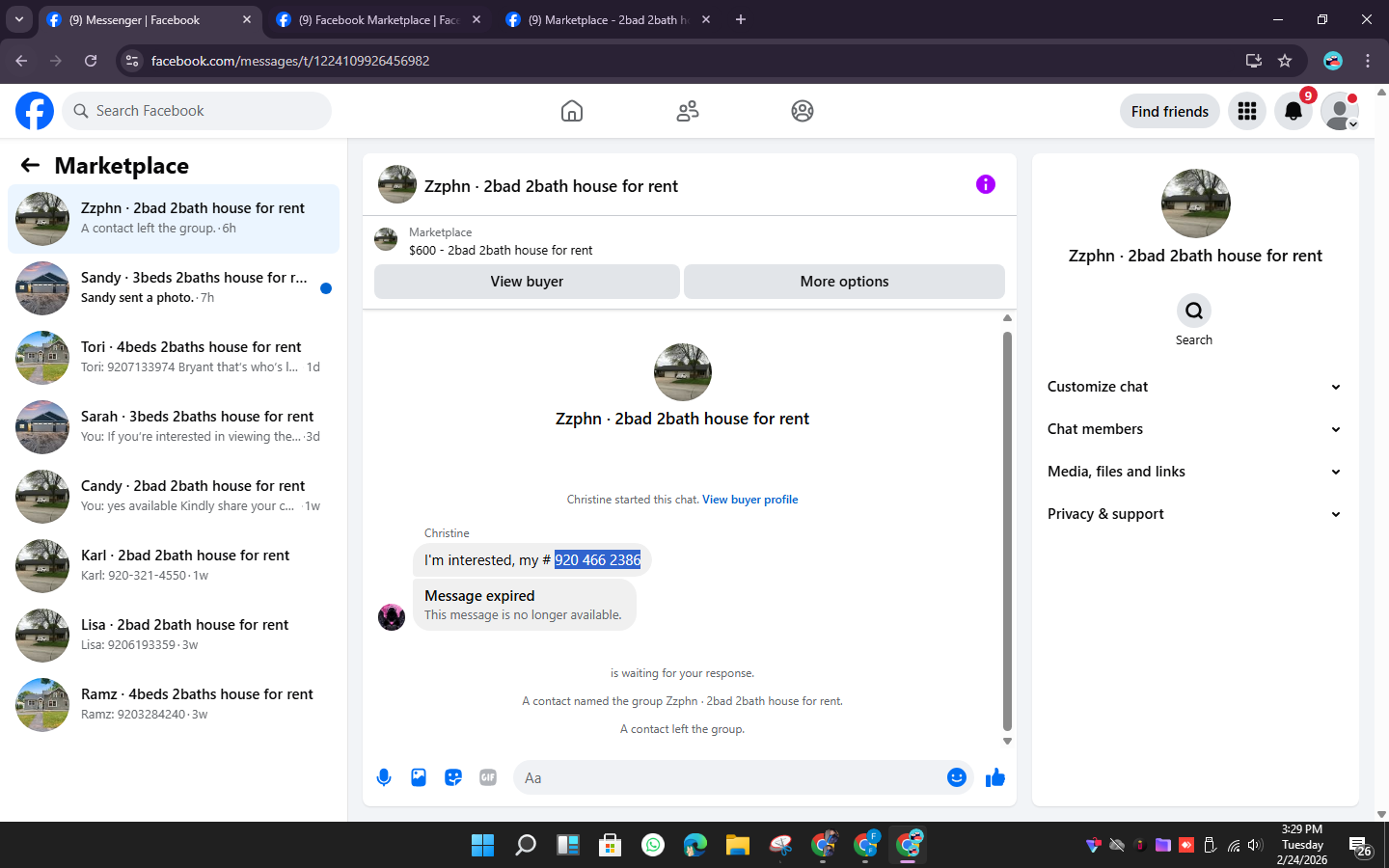This screenshot has width=1389, height=868.
Task: Reload the page in browser toolbar
Action: pos(91,61)
